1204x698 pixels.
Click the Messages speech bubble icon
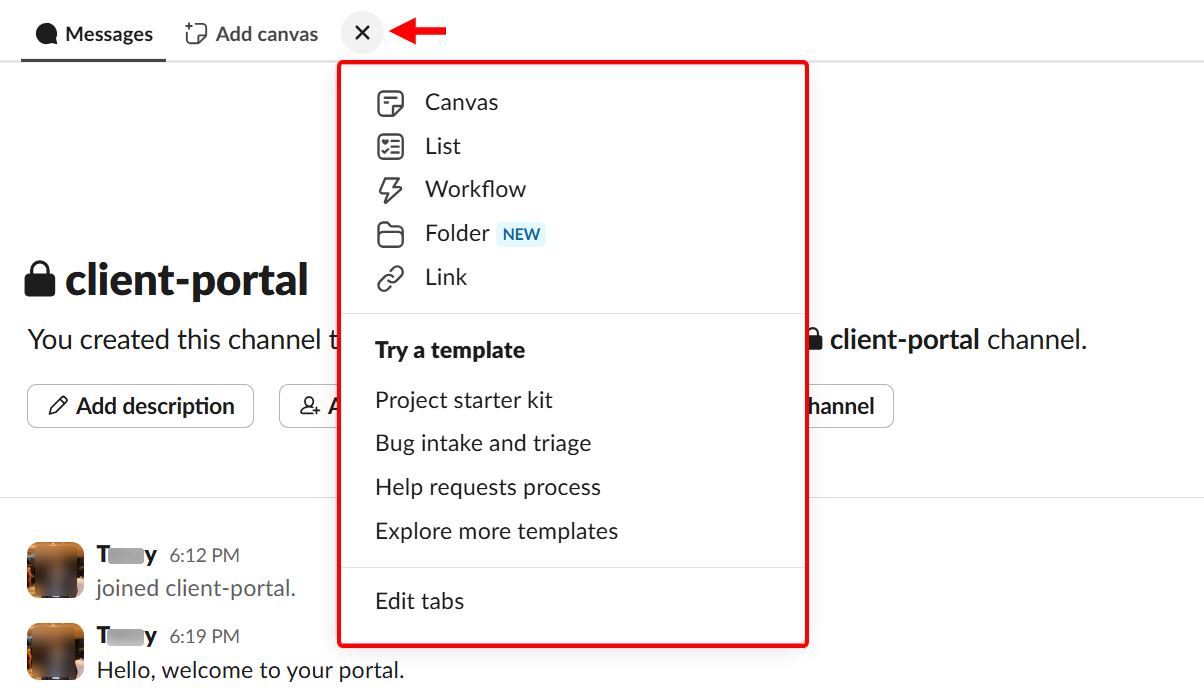tap(46, 33)
